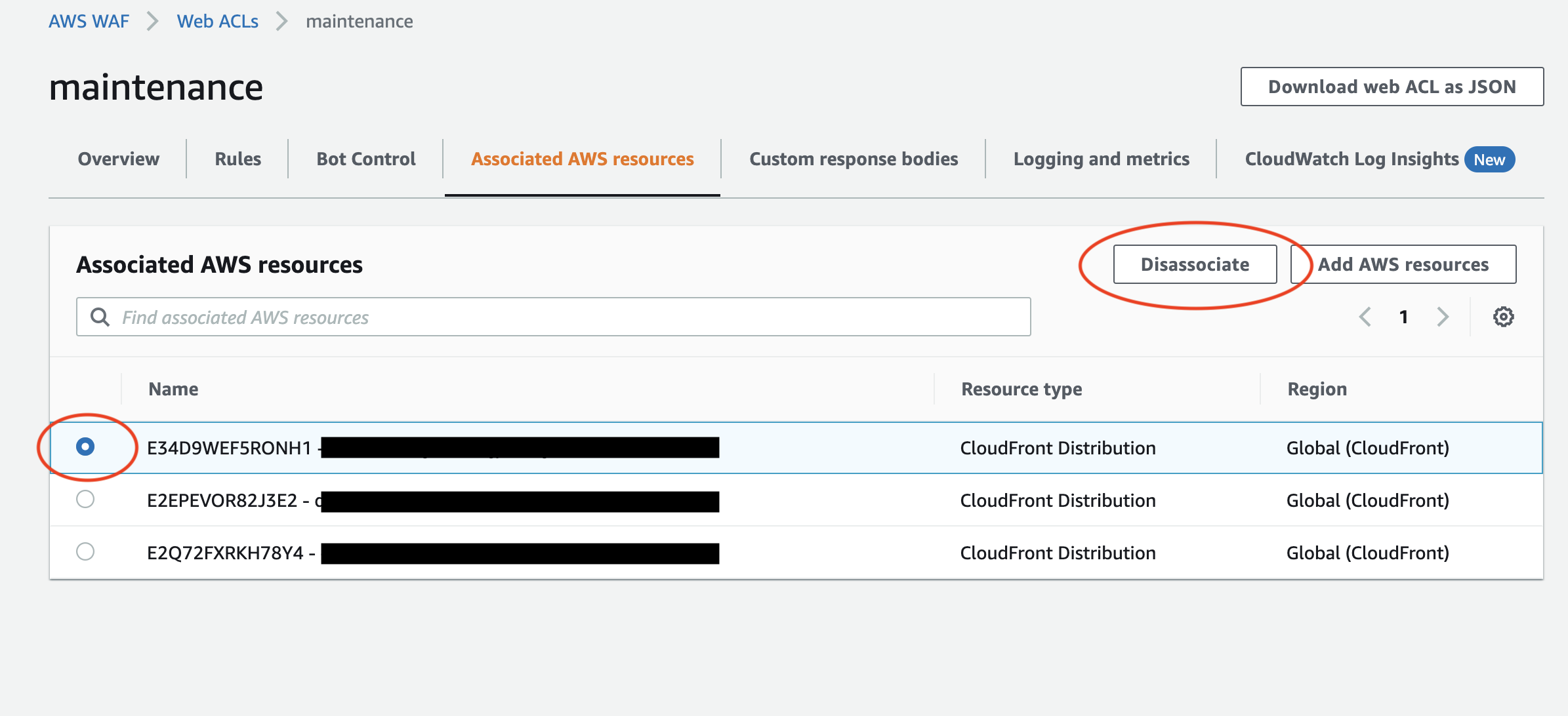This screenshot has width=1568, height=716.
Task: Focus the Find associated AWS resources field
Action: pos(554,317)
